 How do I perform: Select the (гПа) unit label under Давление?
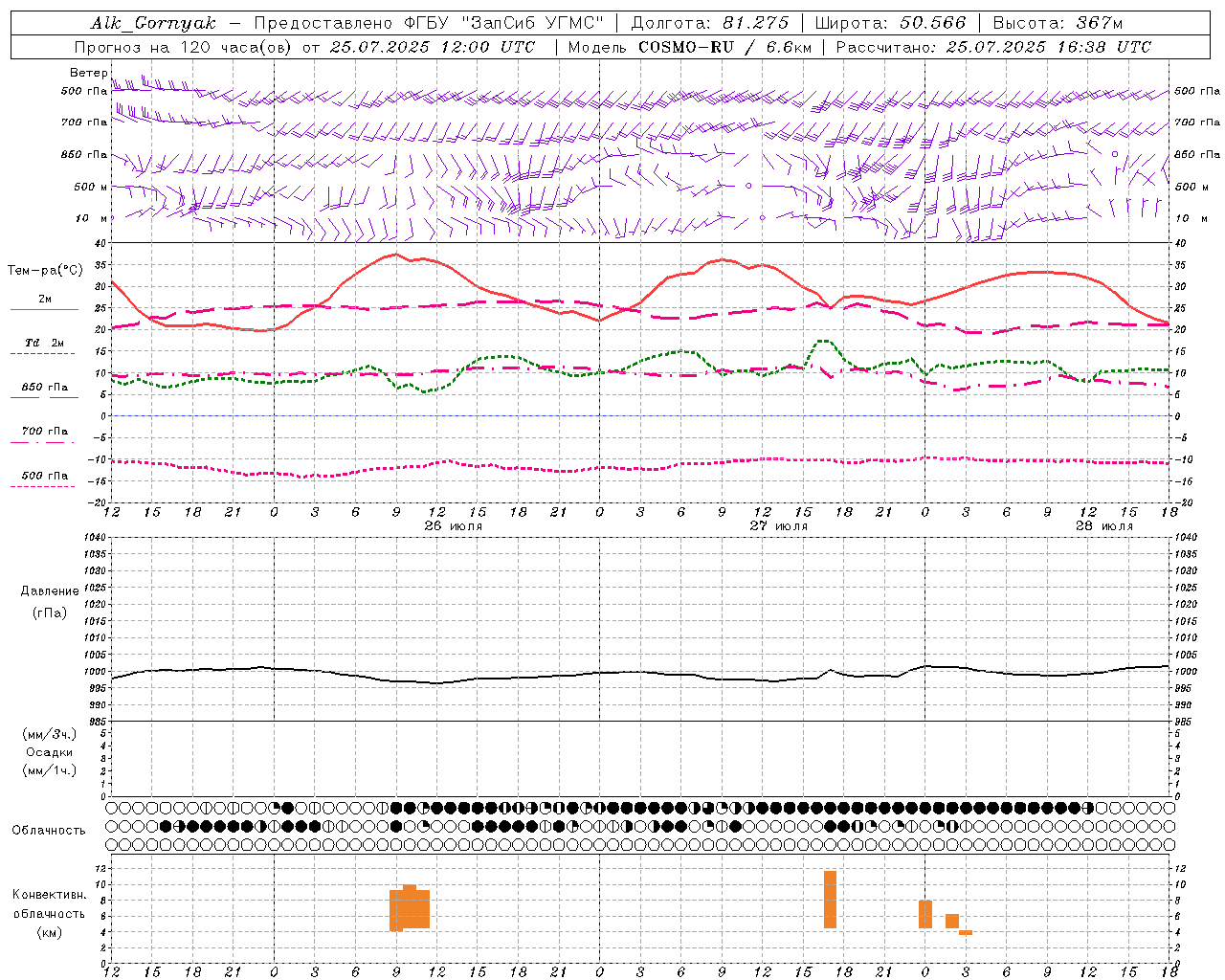(50, 612)
